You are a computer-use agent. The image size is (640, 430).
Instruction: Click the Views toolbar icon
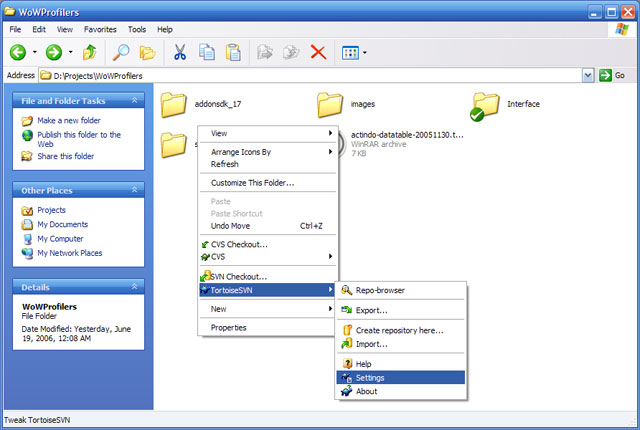pos(350,53)
